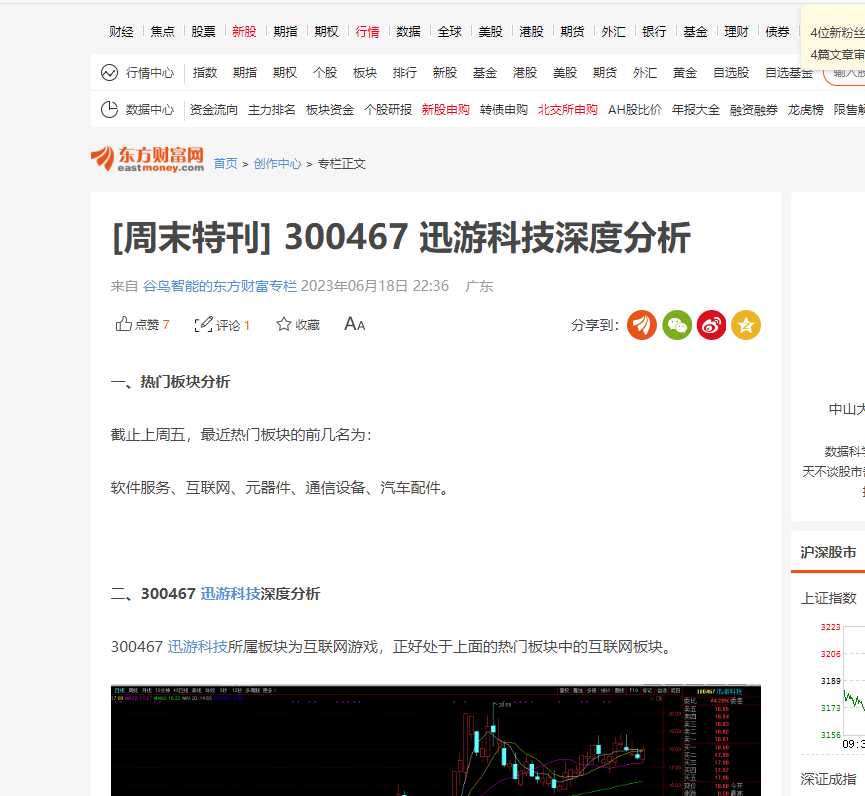The image size is (865, 796).
Task: Go to 指数 in 行情中心 row
Action: (205, 72)
